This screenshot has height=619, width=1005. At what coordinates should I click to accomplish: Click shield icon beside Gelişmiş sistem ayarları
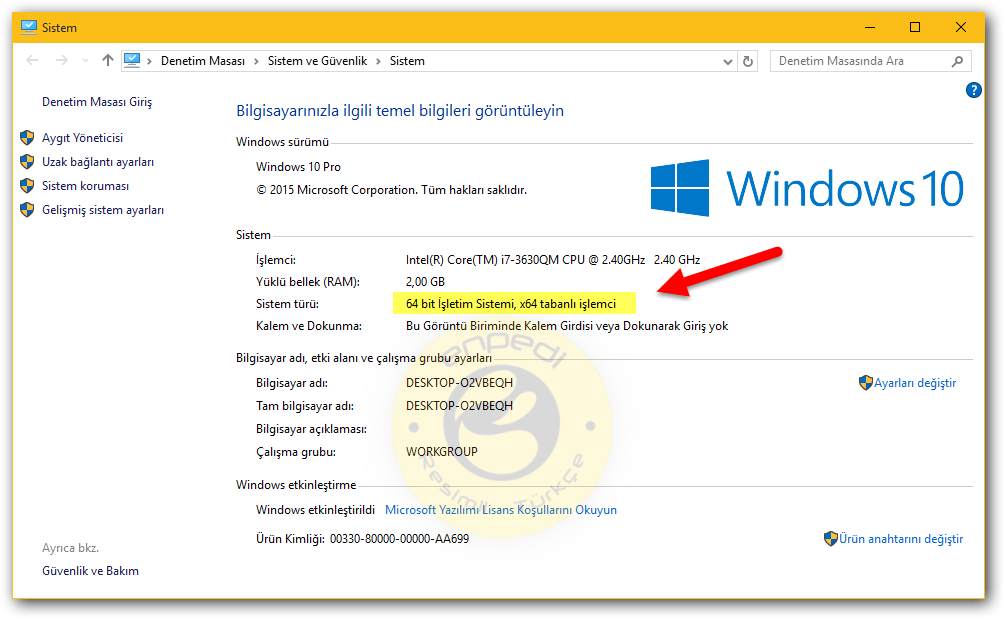tap(27, 210)
